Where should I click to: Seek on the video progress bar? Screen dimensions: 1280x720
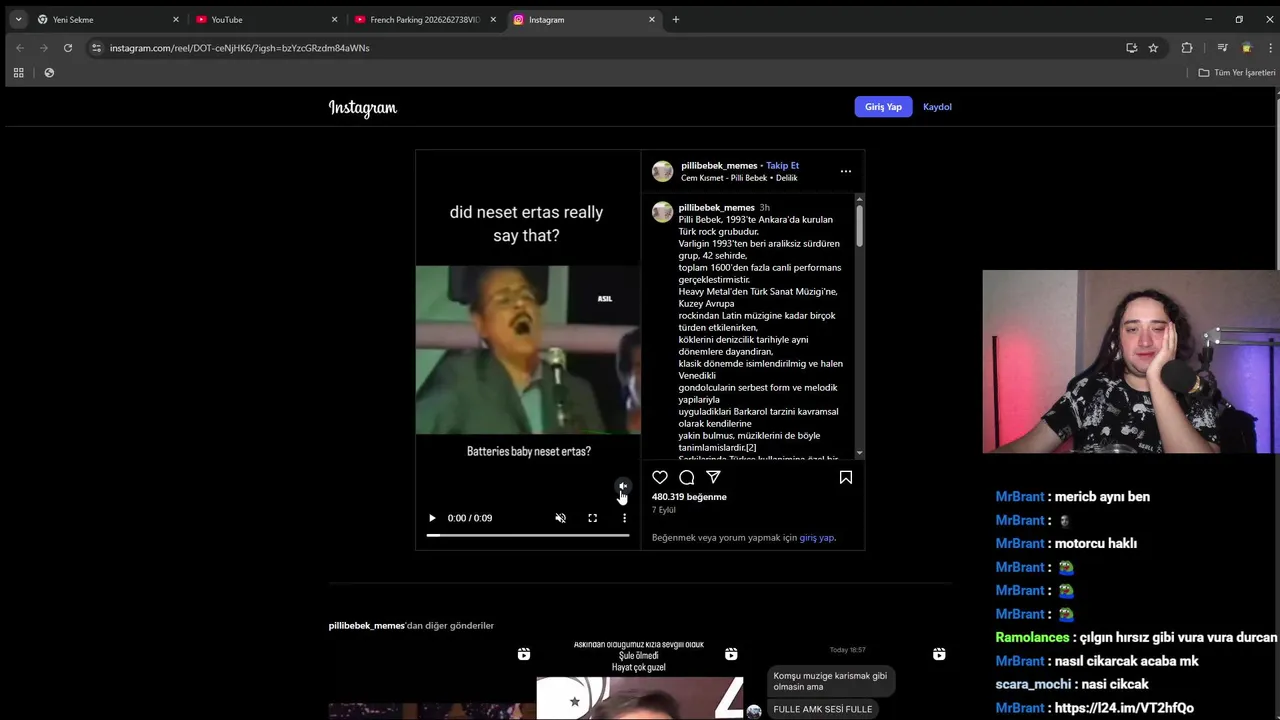(528, 536)
